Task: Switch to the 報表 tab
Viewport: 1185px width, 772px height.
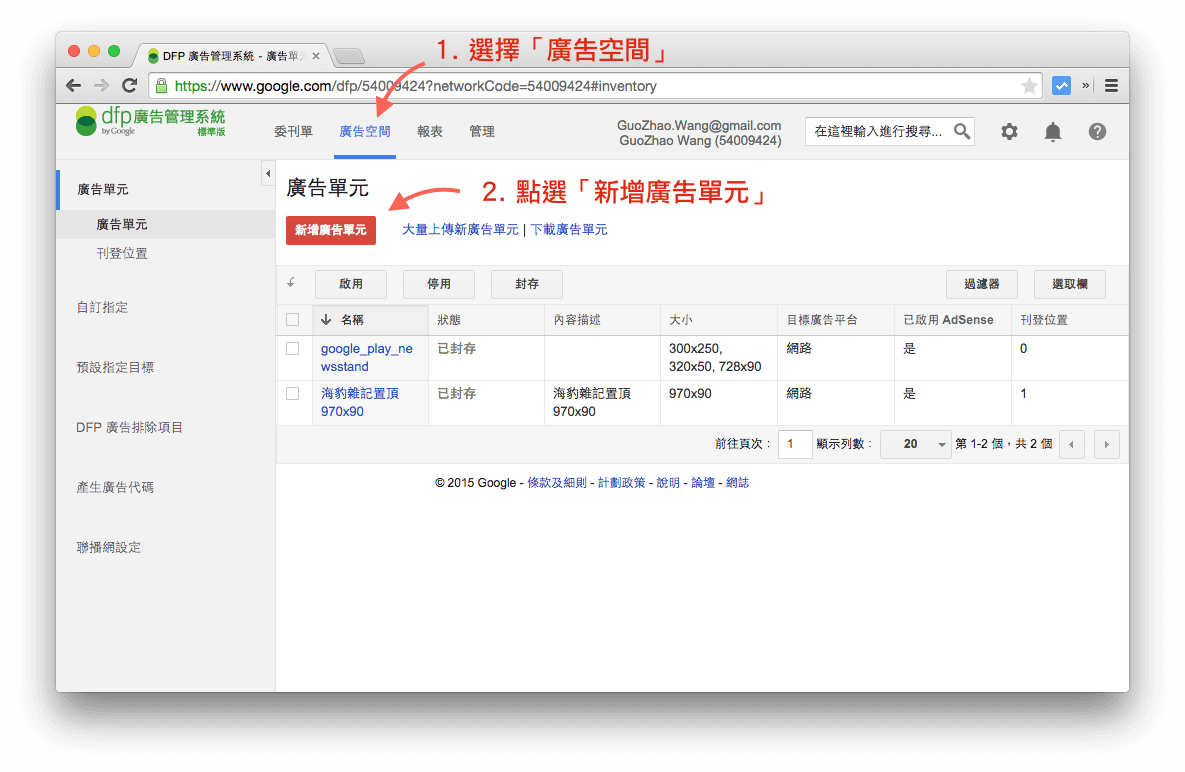Action: (x=430, y=131)
